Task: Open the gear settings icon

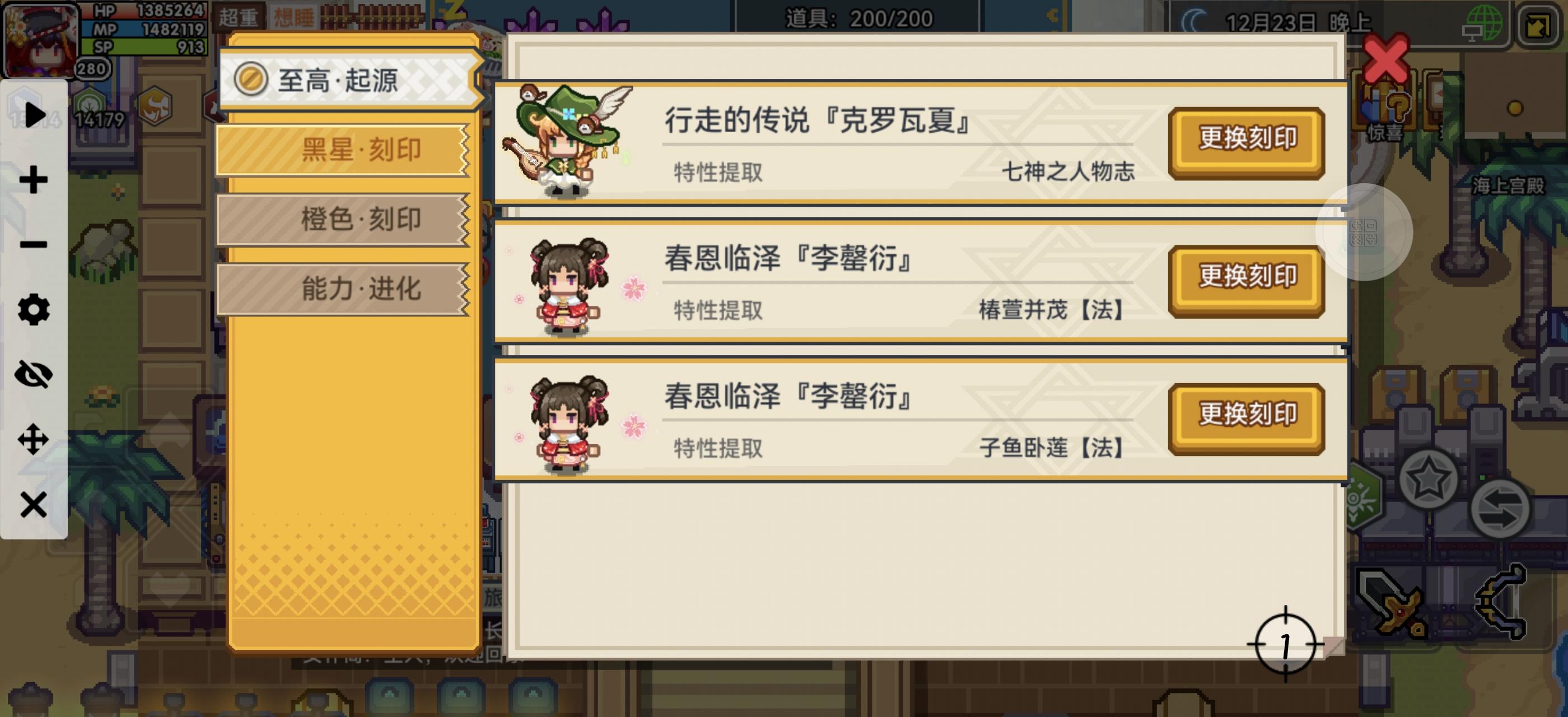Action: (x=34, y=309)
